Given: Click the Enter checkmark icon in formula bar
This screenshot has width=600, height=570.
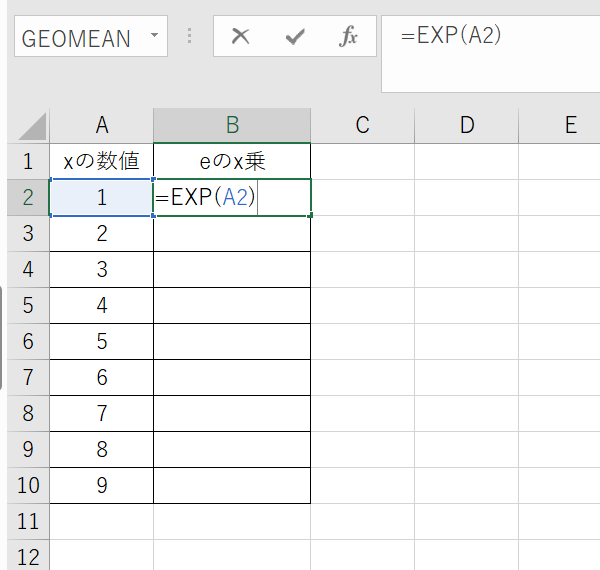Looking at the screenshot, I should 294,38.
